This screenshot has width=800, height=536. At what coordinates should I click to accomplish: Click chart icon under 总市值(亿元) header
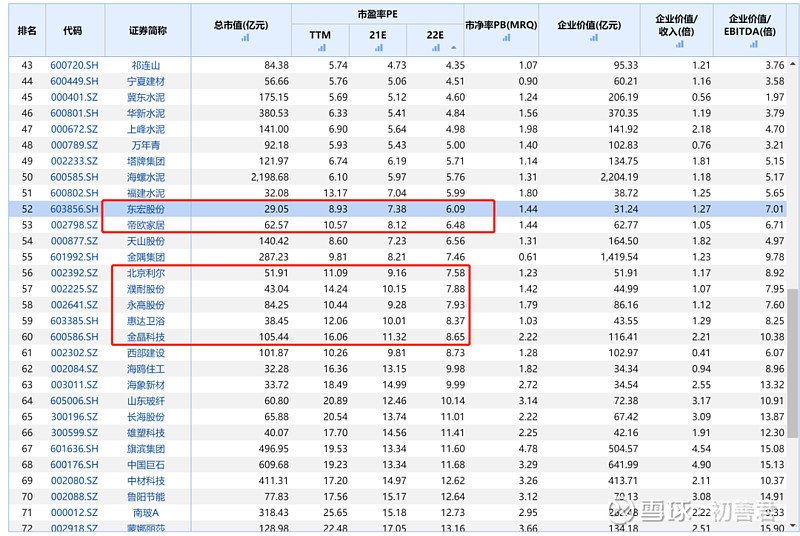(245, 38)
